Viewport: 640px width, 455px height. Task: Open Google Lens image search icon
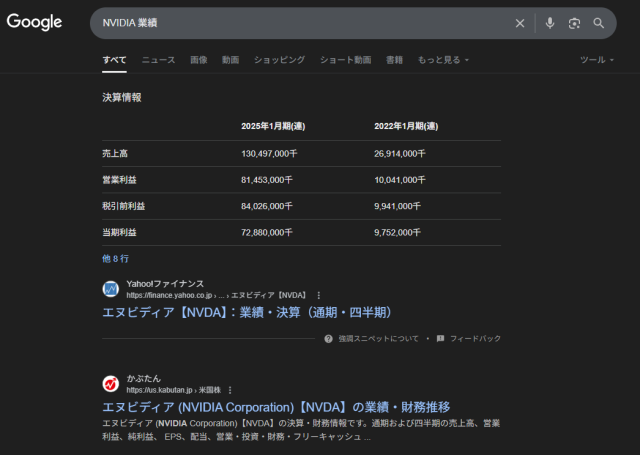(574, 23)
